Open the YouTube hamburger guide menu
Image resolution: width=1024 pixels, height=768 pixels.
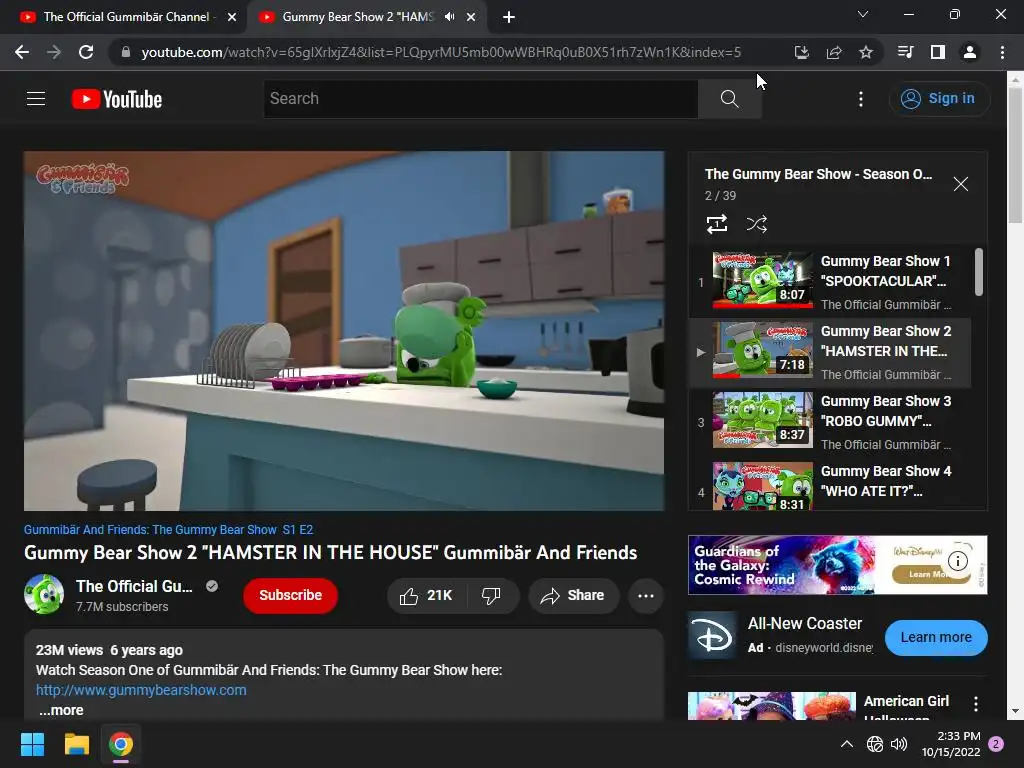(x=36, y=99)
